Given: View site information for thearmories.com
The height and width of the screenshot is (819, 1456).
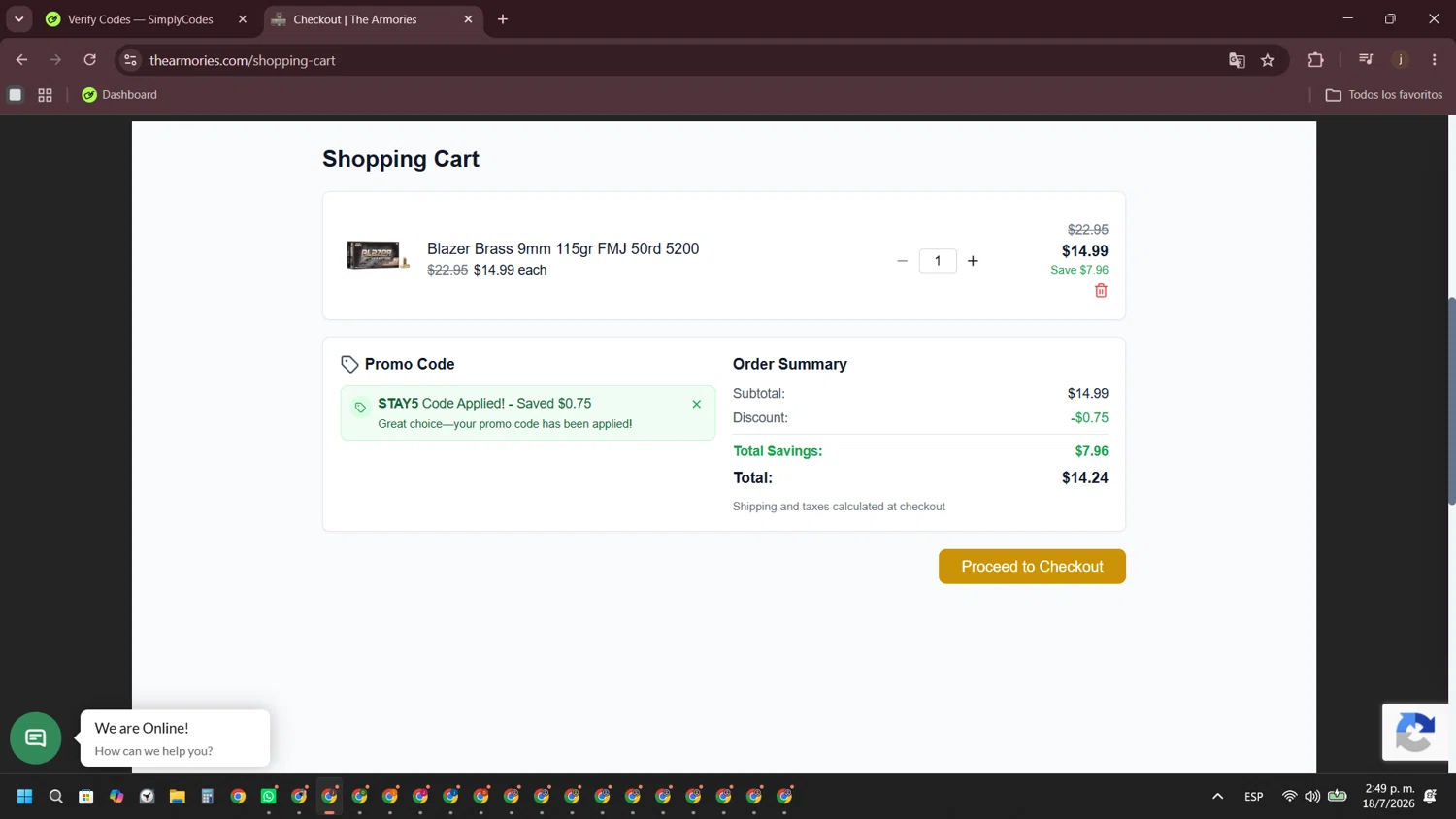Looking at the screenshot, I should (x=130, y=60).
